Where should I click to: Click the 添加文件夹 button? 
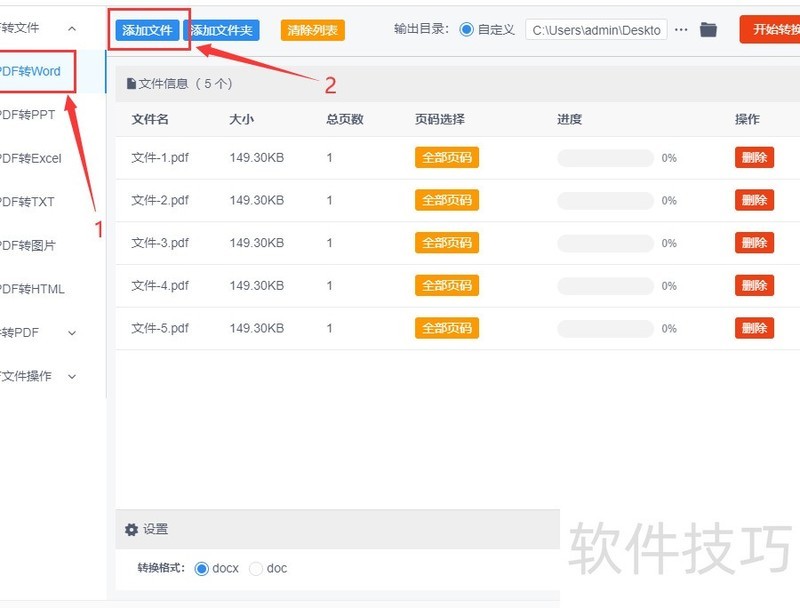point(222,30)
